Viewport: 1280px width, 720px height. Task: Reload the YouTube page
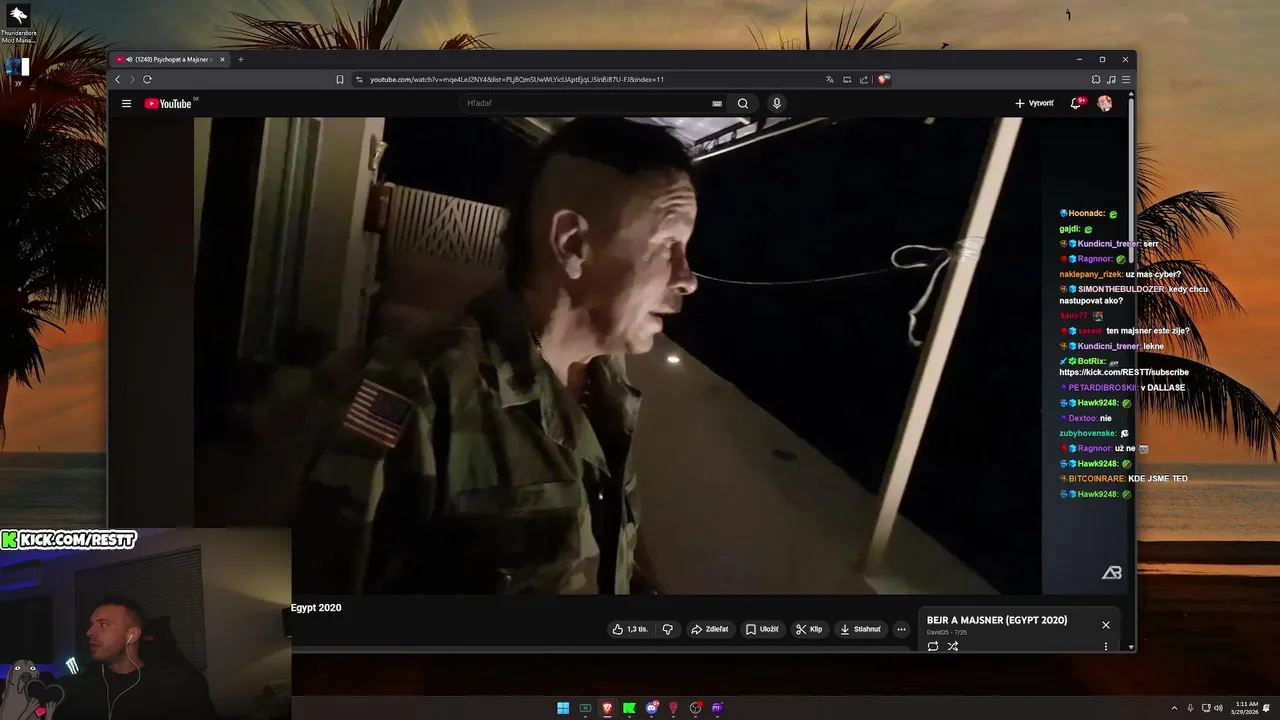click(148, 79)
